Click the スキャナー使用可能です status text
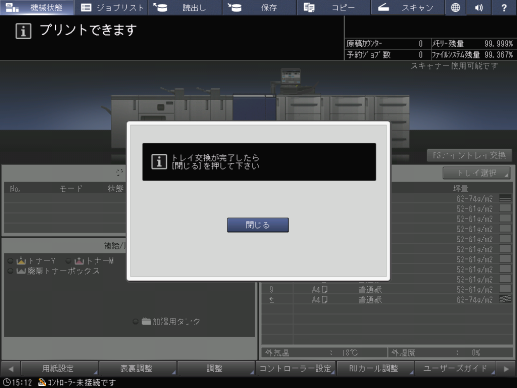The width and height of the screenshot is (517, 388). point(454,66)
